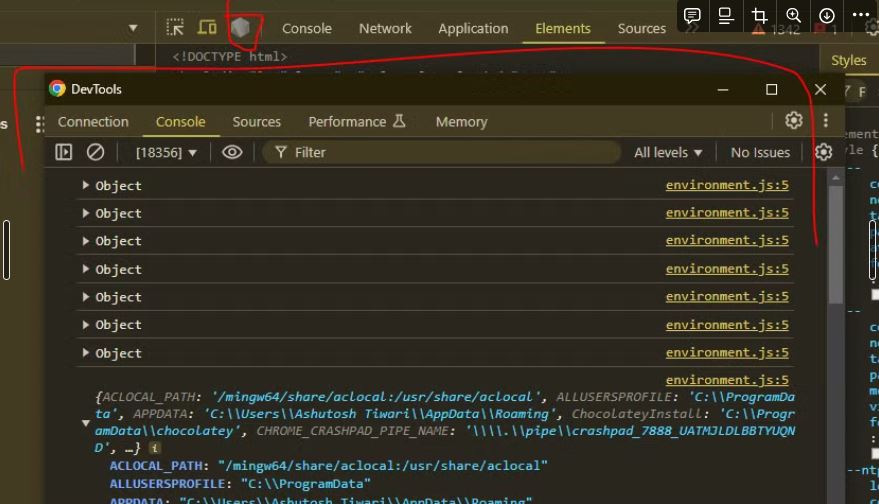Clear console with the circle-slash icon
This screenshot has width=879, height=504.
95,152
